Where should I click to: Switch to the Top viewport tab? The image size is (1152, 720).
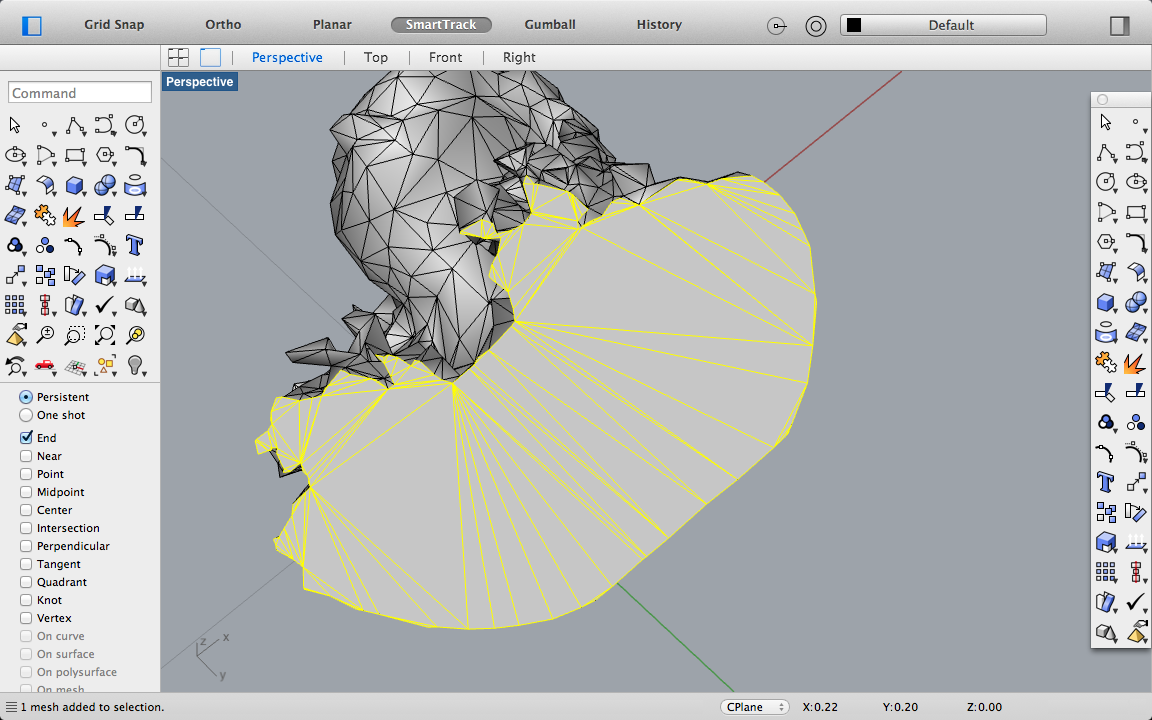tap(376, 57)
